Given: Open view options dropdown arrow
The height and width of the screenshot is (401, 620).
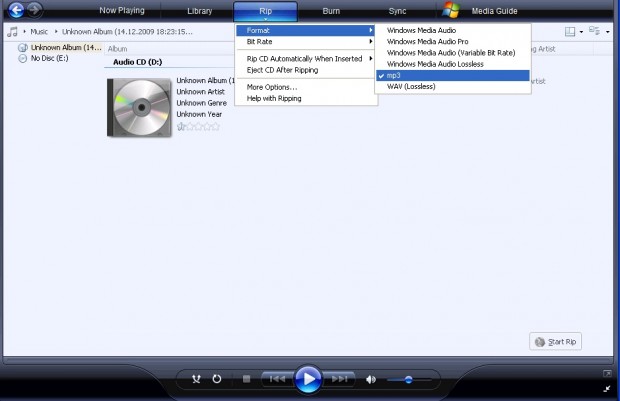Looking at the screenshot, I should click(607, 32).
